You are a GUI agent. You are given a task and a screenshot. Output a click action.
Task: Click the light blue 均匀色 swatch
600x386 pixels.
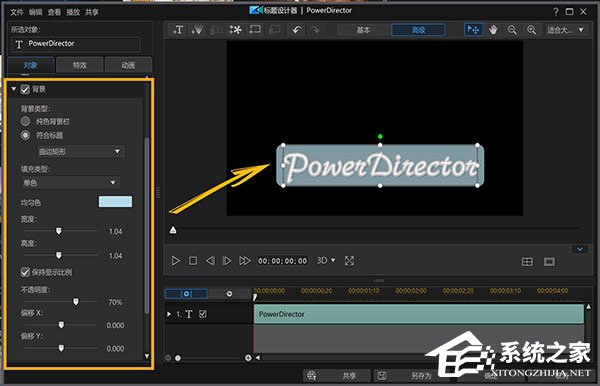pyautogui.click(x=115, y=202)
